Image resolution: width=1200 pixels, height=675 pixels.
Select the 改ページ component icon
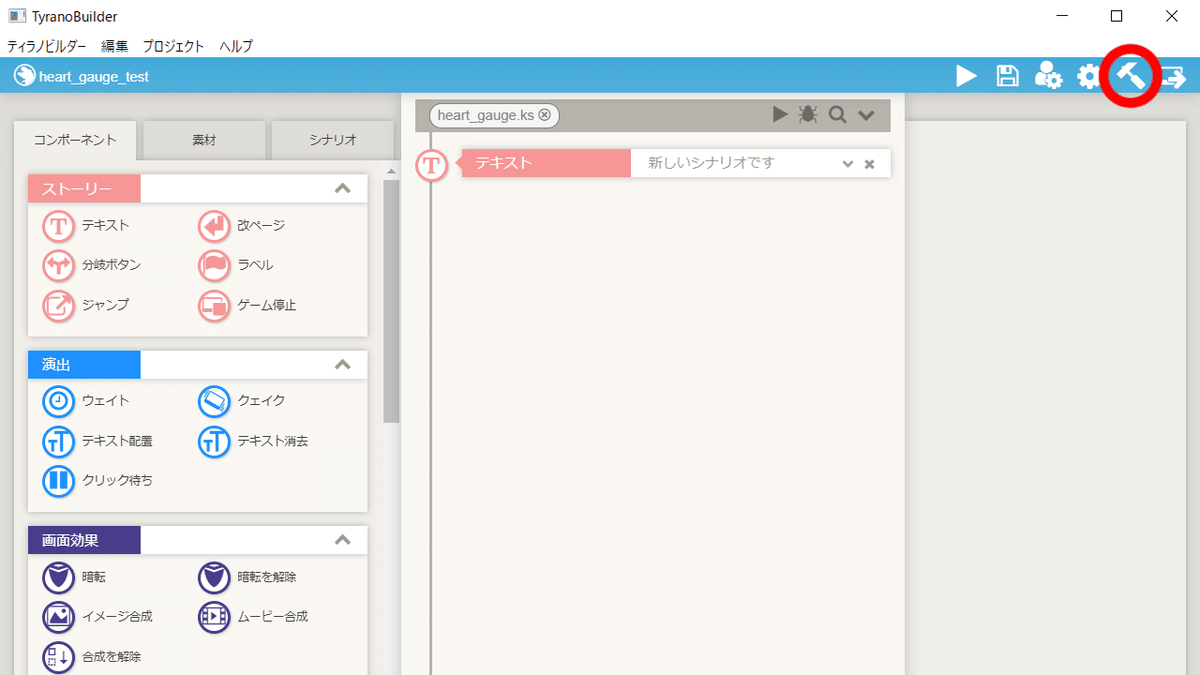pos(214,226)
